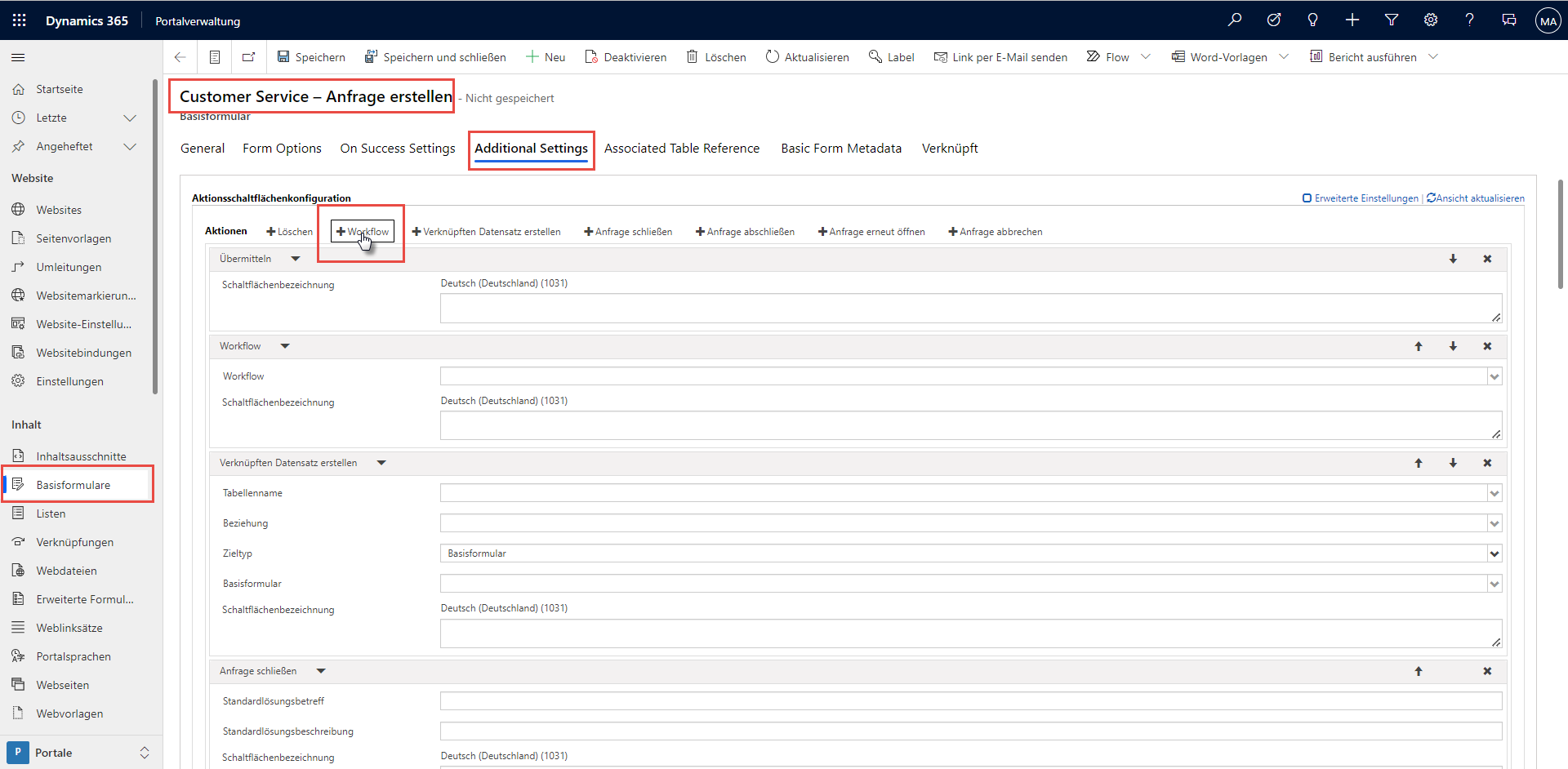Open the MA user account avatar

(x=1548, y=21)
